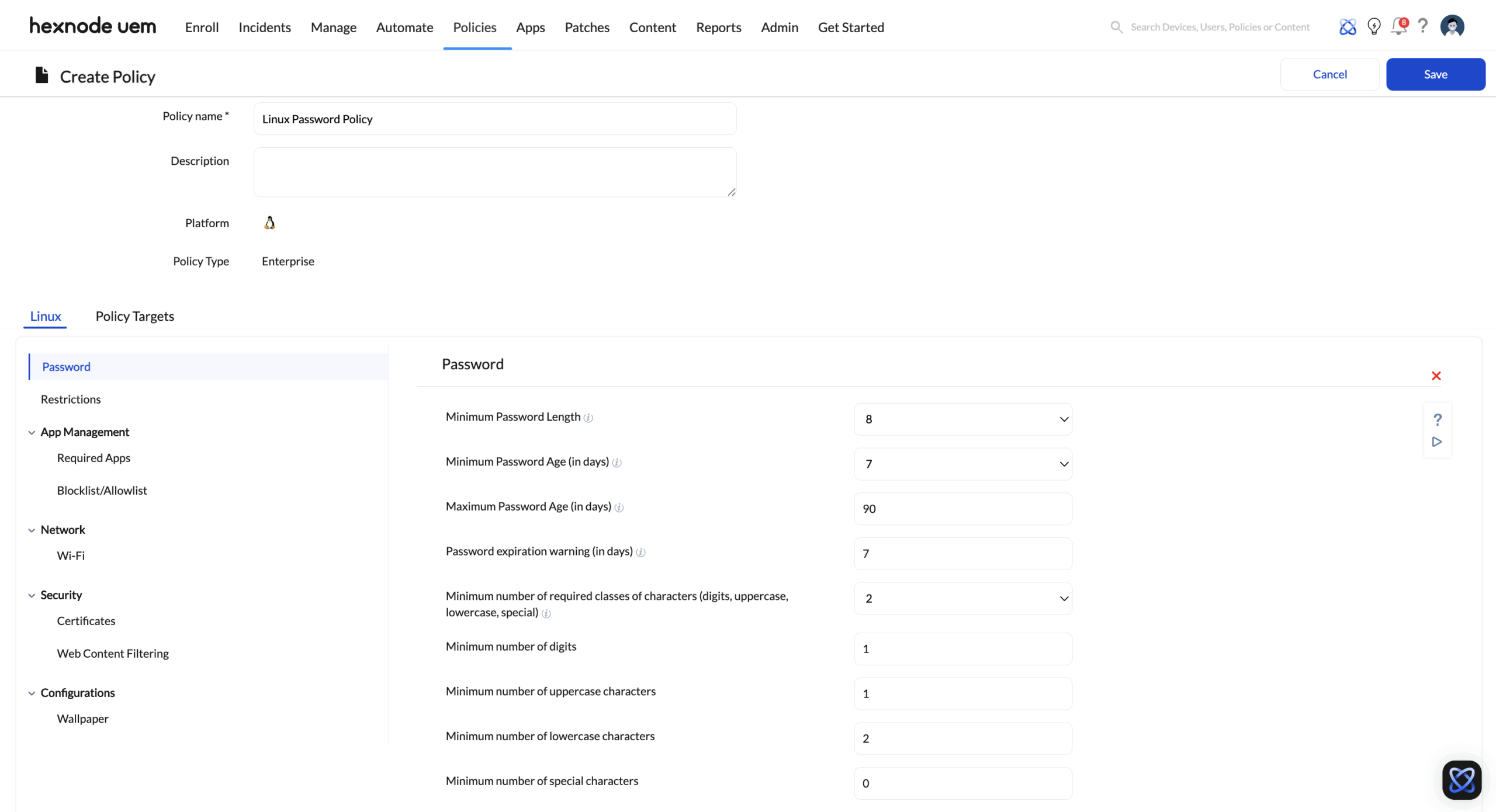Image resolution: width=1496 pixels, height=812 pixels.
Task: Click the Save button
Action: [1435, 74]
